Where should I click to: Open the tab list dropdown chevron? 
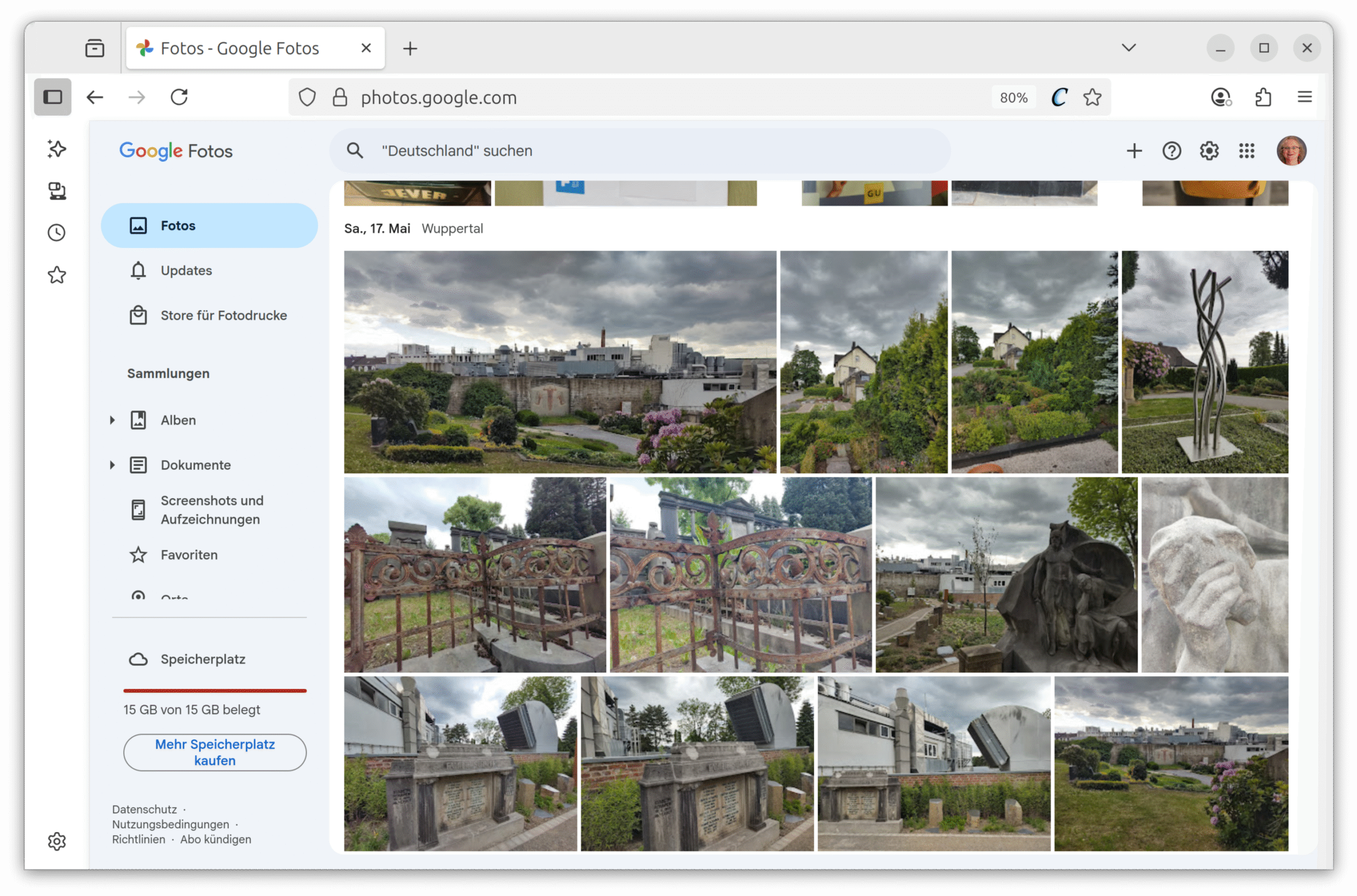point(1129,48)
